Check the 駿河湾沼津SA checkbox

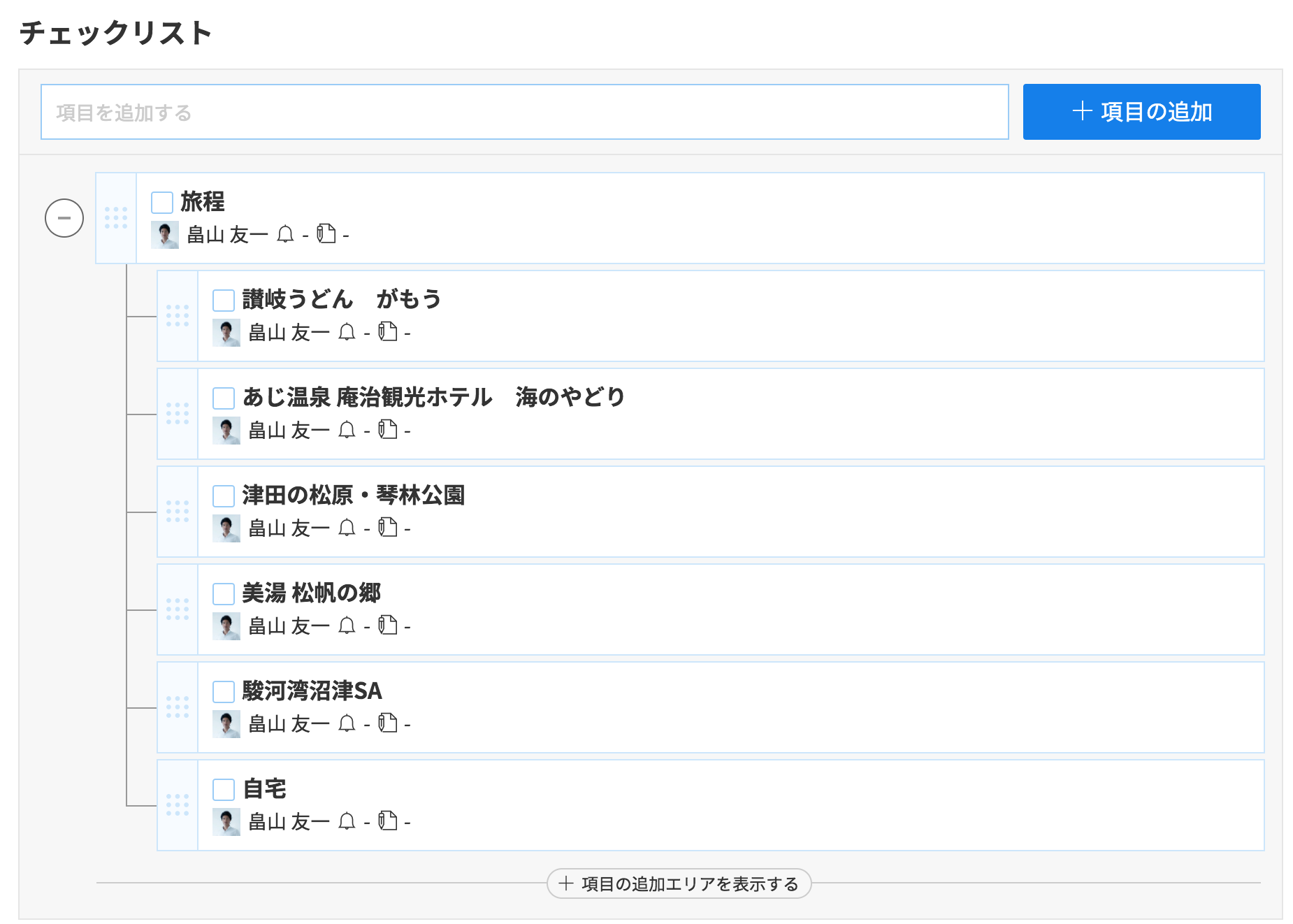pyautogui.click(x=224, y=691)
